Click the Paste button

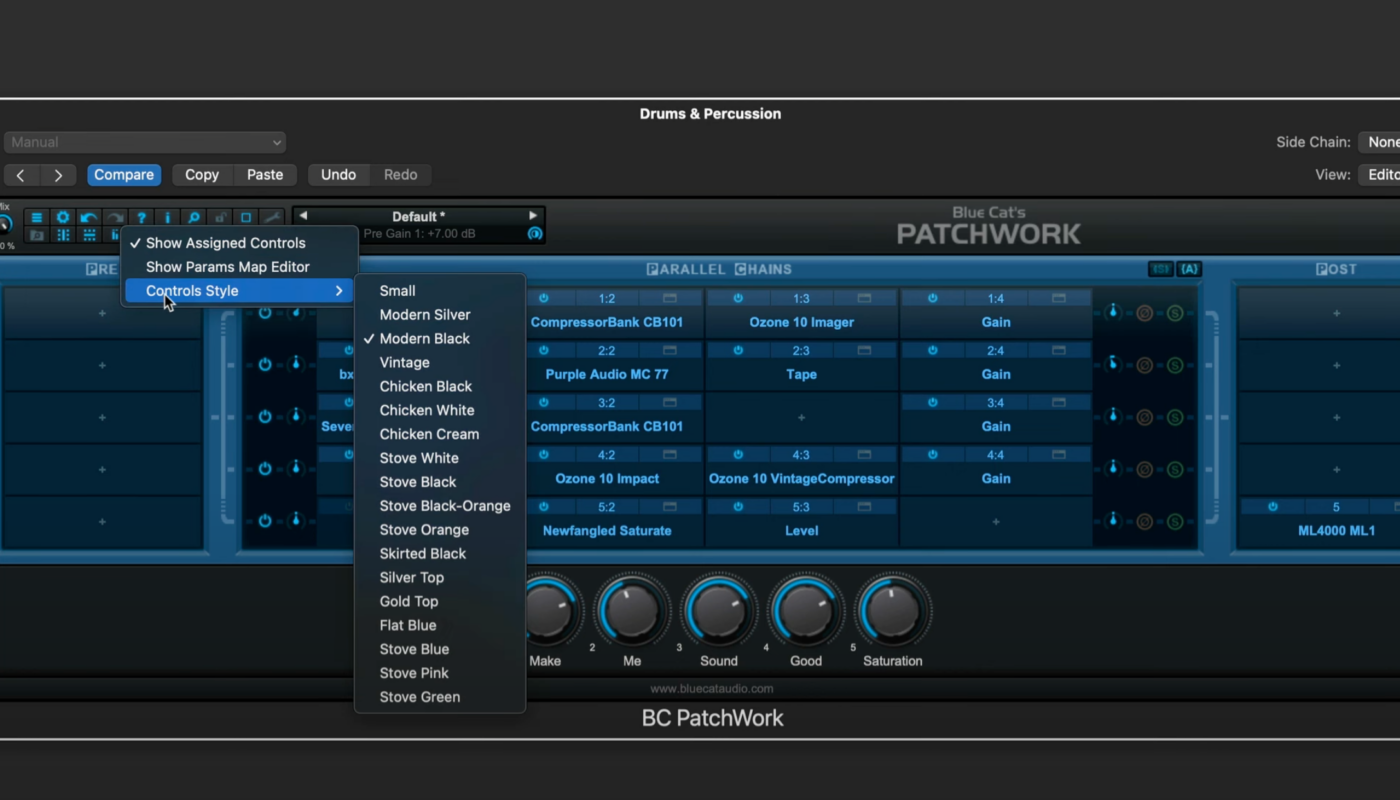click(265, 174)
